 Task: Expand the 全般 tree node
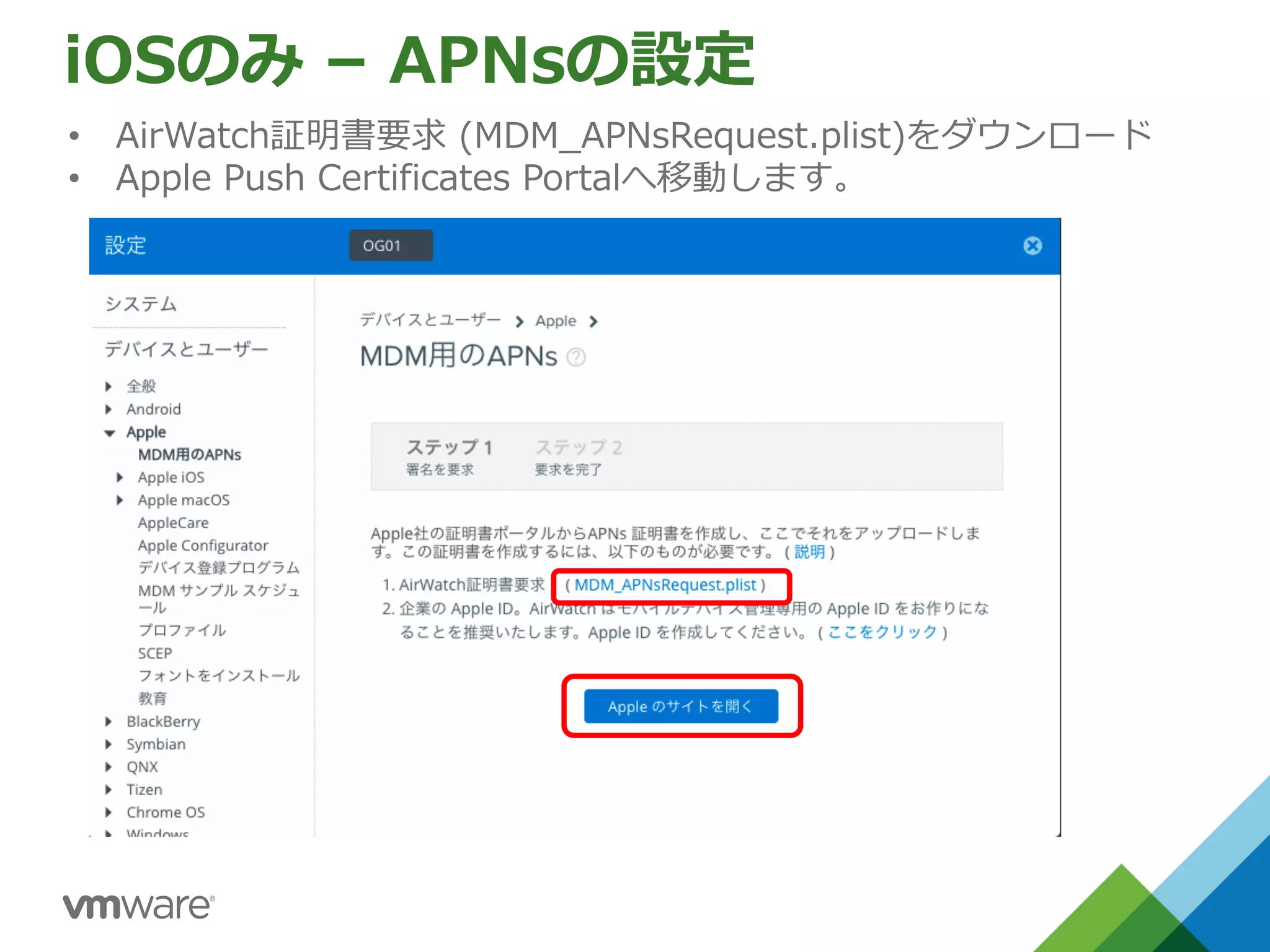(x=109, y=387)
